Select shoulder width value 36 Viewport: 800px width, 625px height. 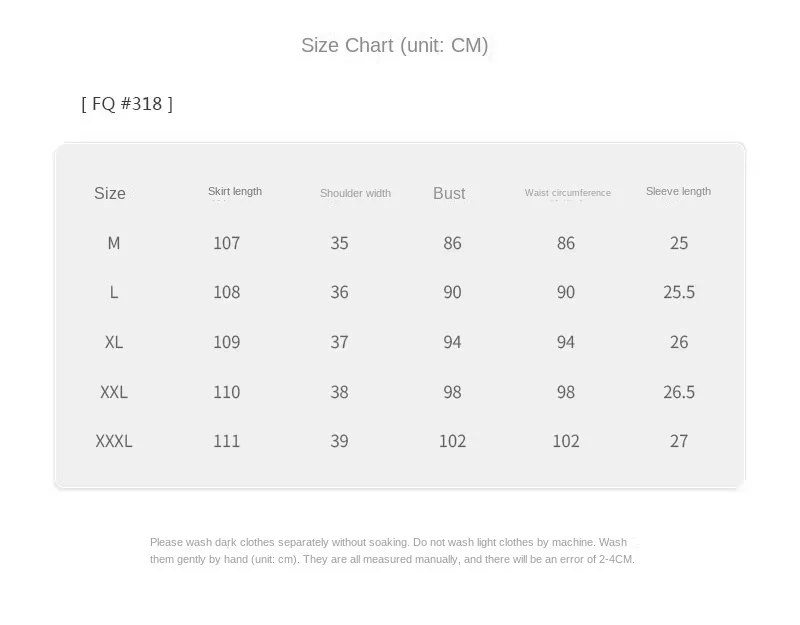340,292
